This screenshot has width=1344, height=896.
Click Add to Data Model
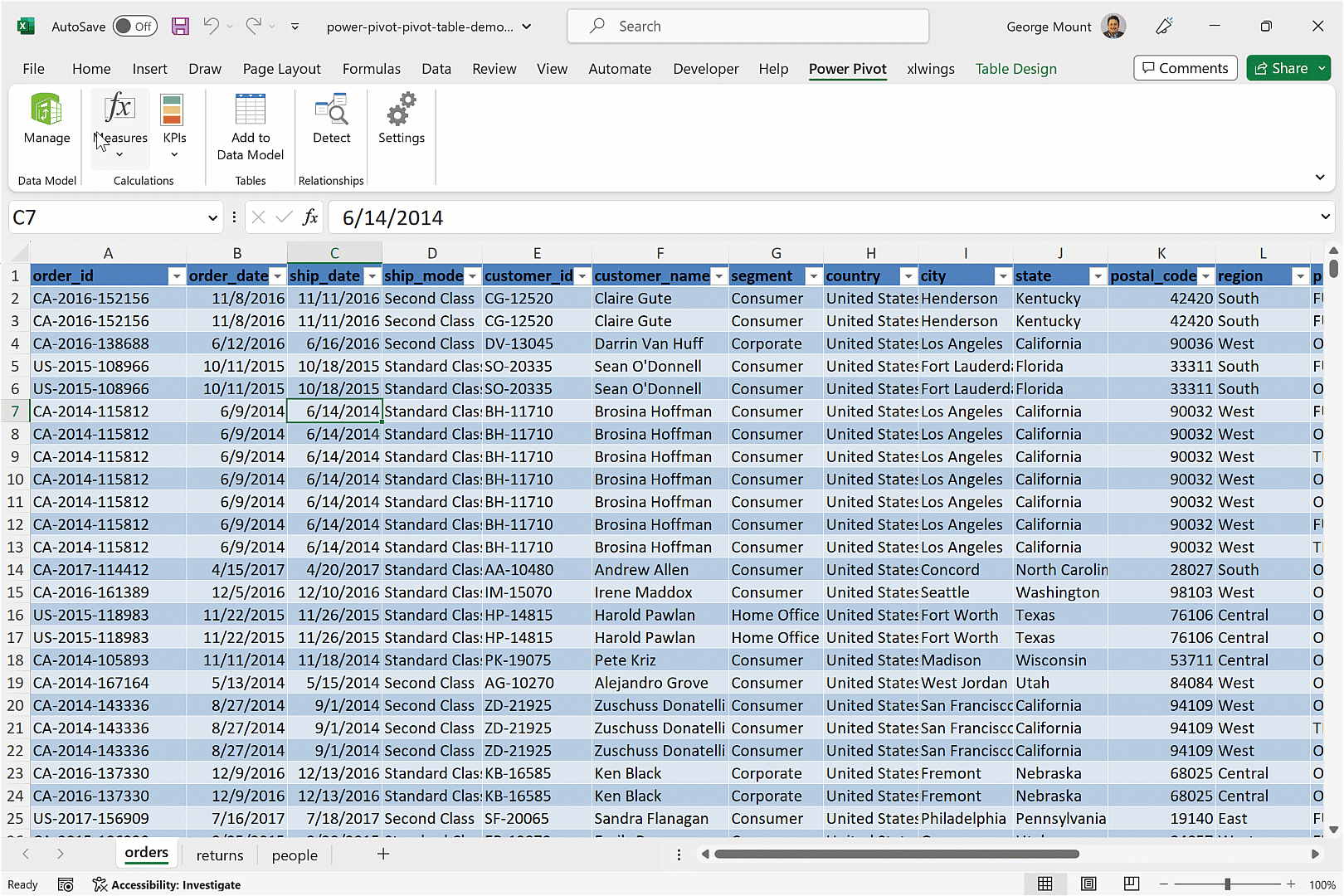(x=250, y=124)
